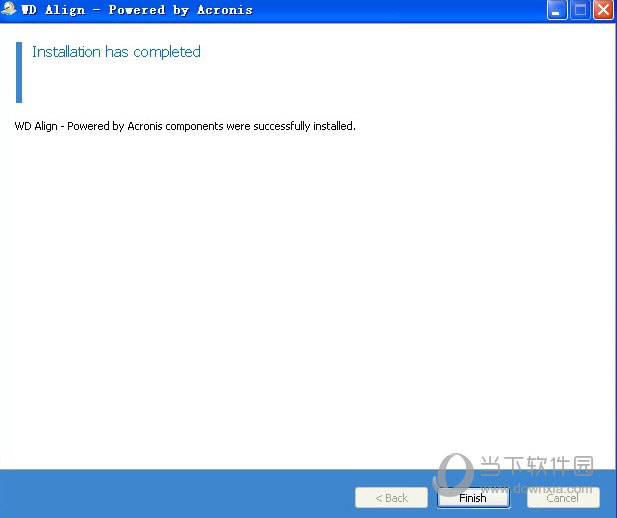Click the Finish button
The height and width of the screenshot is (518, 617).
click(x=473, y=498)
